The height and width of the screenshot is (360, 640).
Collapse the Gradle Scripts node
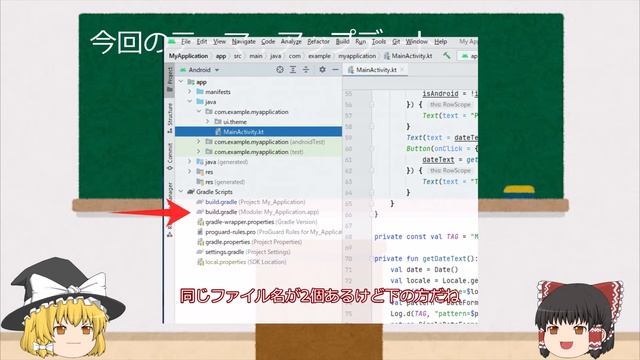pyautogui.click(x=181, y=192)
